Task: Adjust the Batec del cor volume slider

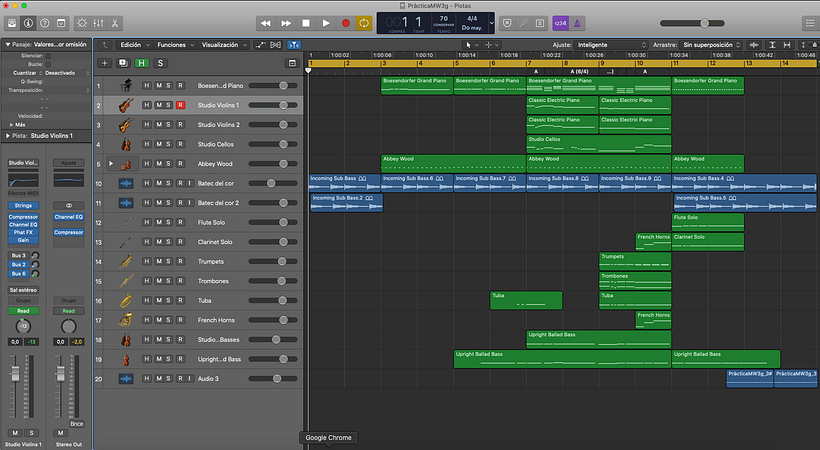Action: click(x=272, y=183)
